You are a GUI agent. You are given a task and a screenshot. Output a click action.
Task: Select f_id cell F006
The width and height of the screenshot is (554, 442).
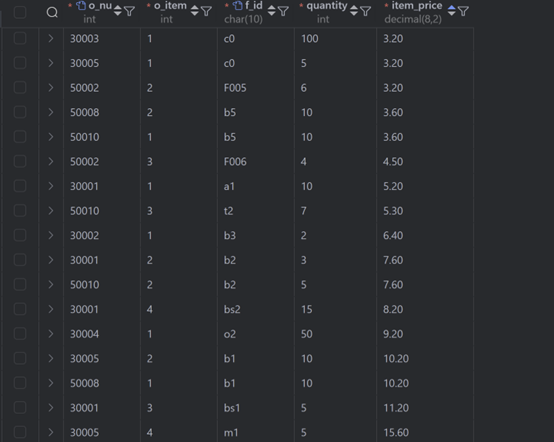pos(235,161)
